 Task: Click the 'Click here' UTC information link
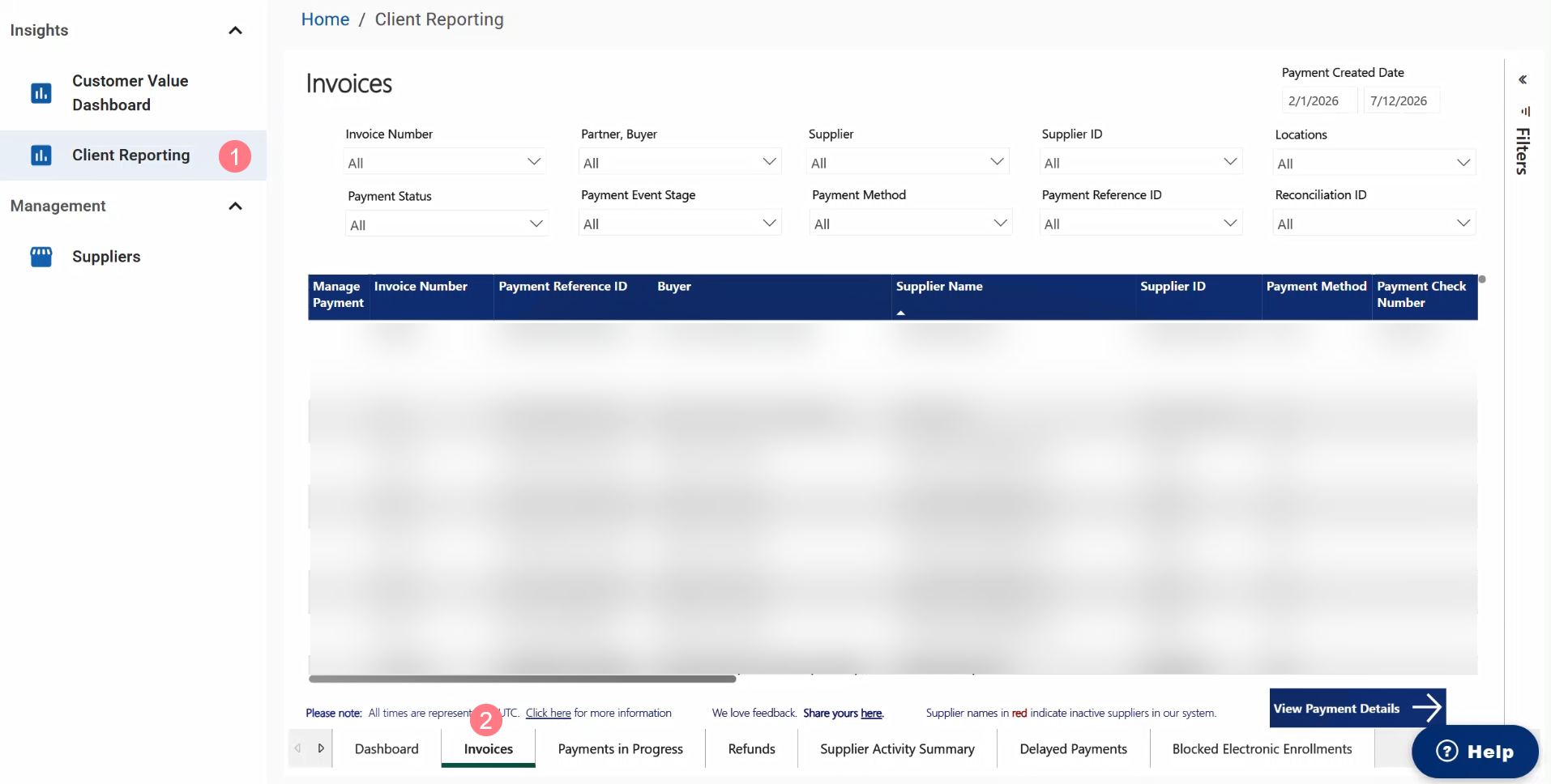tap(549, 713)
